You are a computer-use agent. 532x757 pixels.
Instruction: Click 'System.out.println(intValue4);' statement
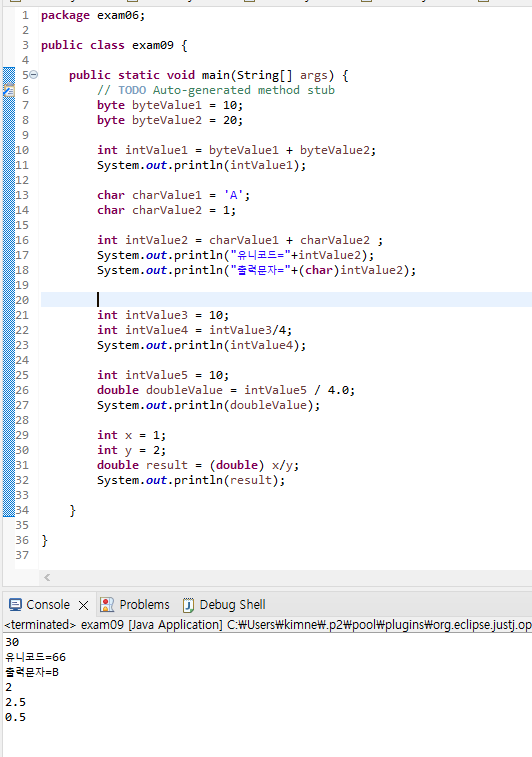coord(201,345)
